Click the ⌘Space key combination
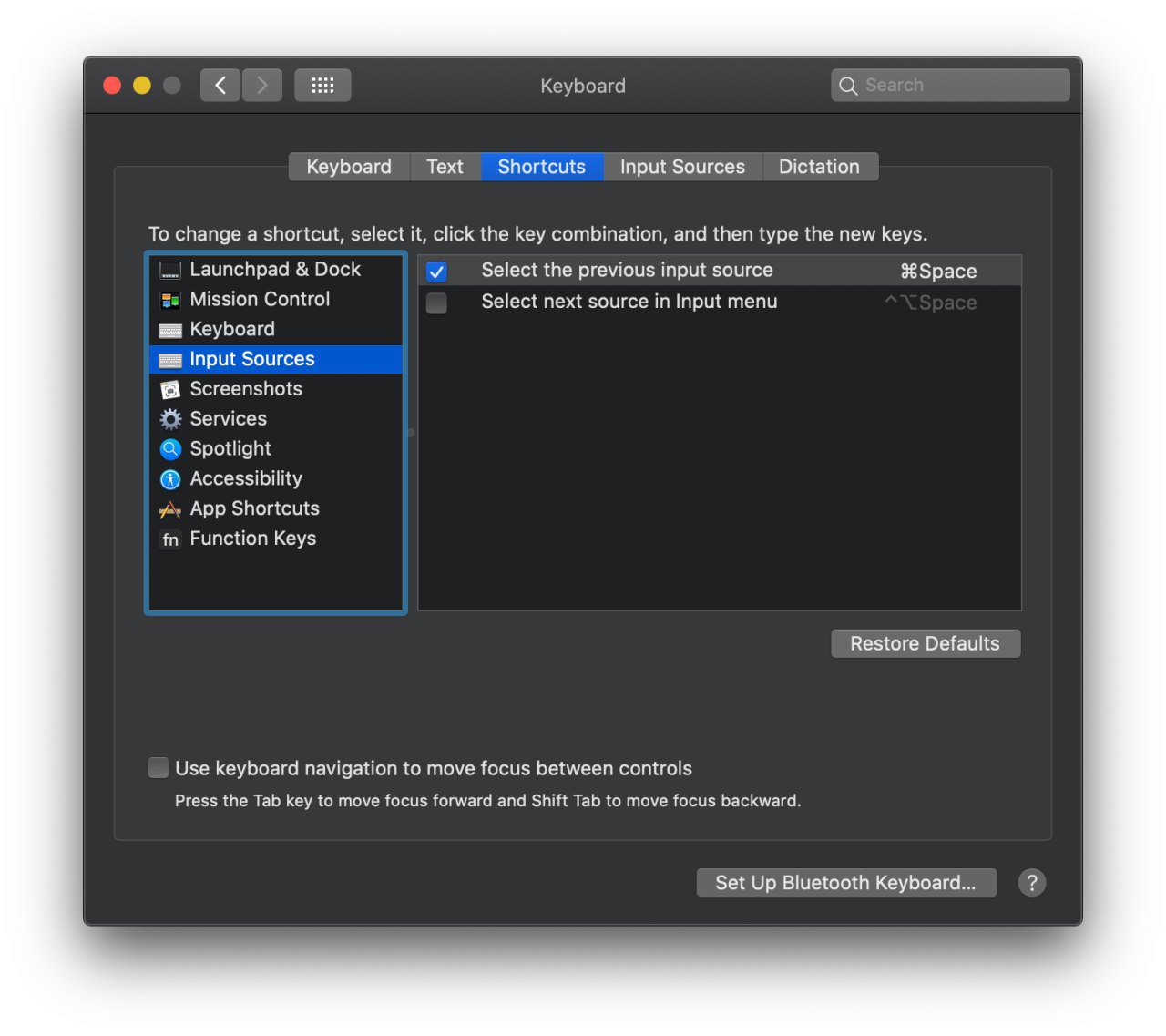This screenshot has height=1036, width=1166. 938,272
